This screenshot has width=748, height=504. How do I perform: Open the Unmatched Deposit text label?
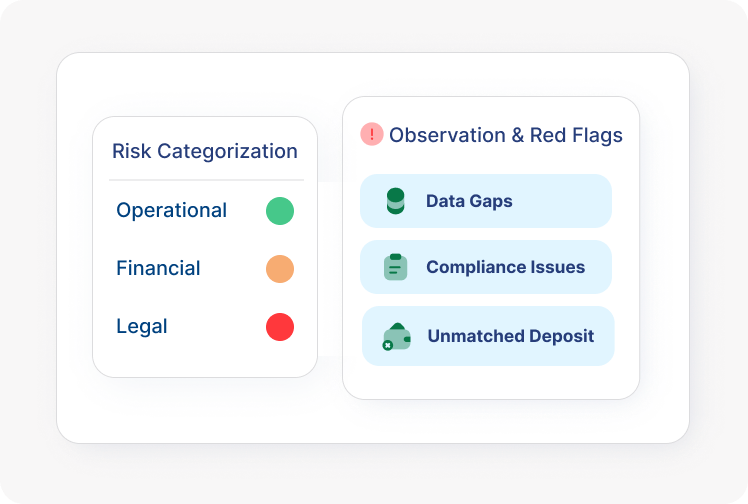(x=510, y=336)
